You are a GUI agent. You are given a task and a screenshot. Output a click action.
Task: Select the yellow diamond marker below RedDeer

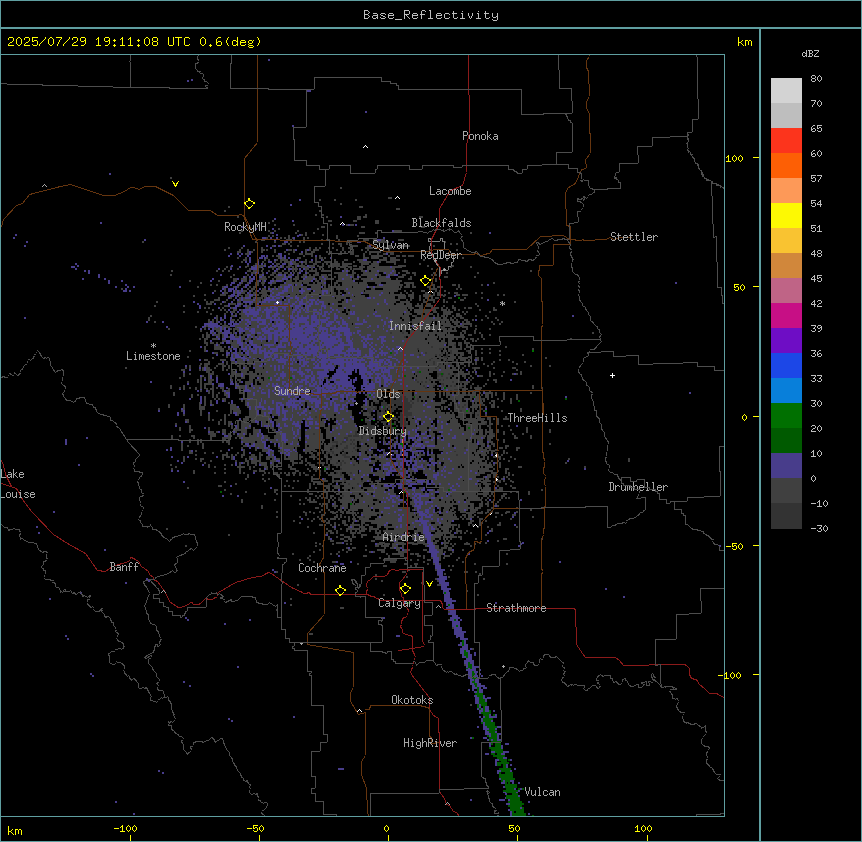point(426,281)
